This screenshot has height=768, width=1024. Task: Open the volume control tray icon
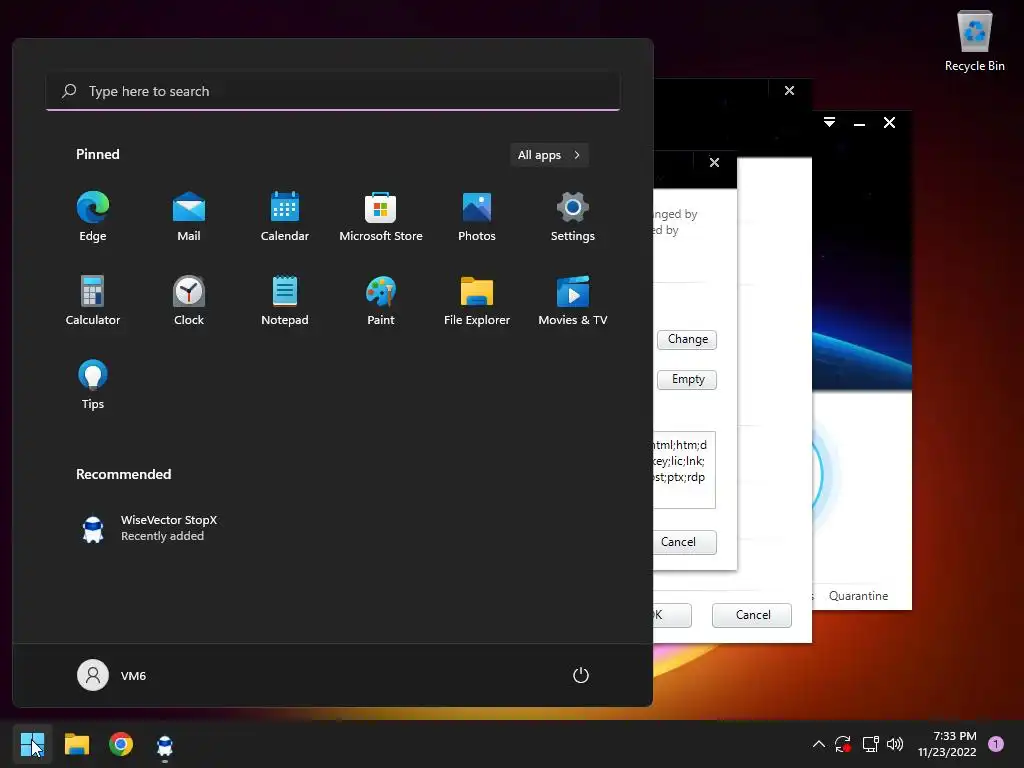[x=895, y=744]
